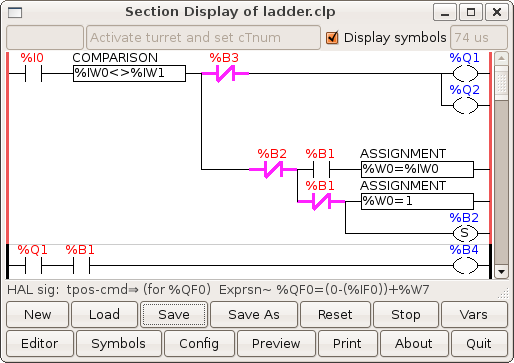This screenshot has height=363, width=514.
Task: Minimize the Section Display window
Action: 445,13
